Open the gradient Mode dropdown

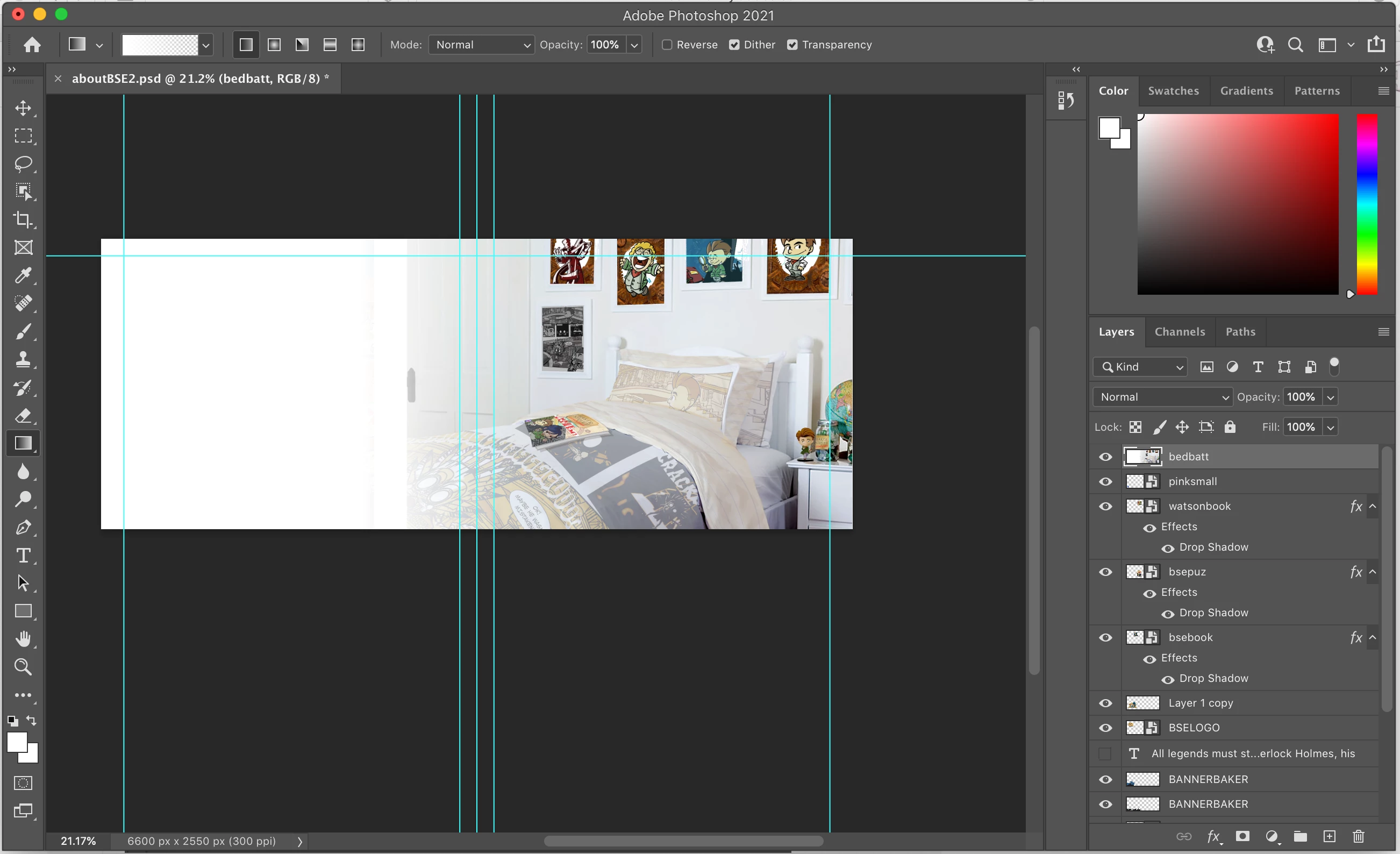pos(481,45)
